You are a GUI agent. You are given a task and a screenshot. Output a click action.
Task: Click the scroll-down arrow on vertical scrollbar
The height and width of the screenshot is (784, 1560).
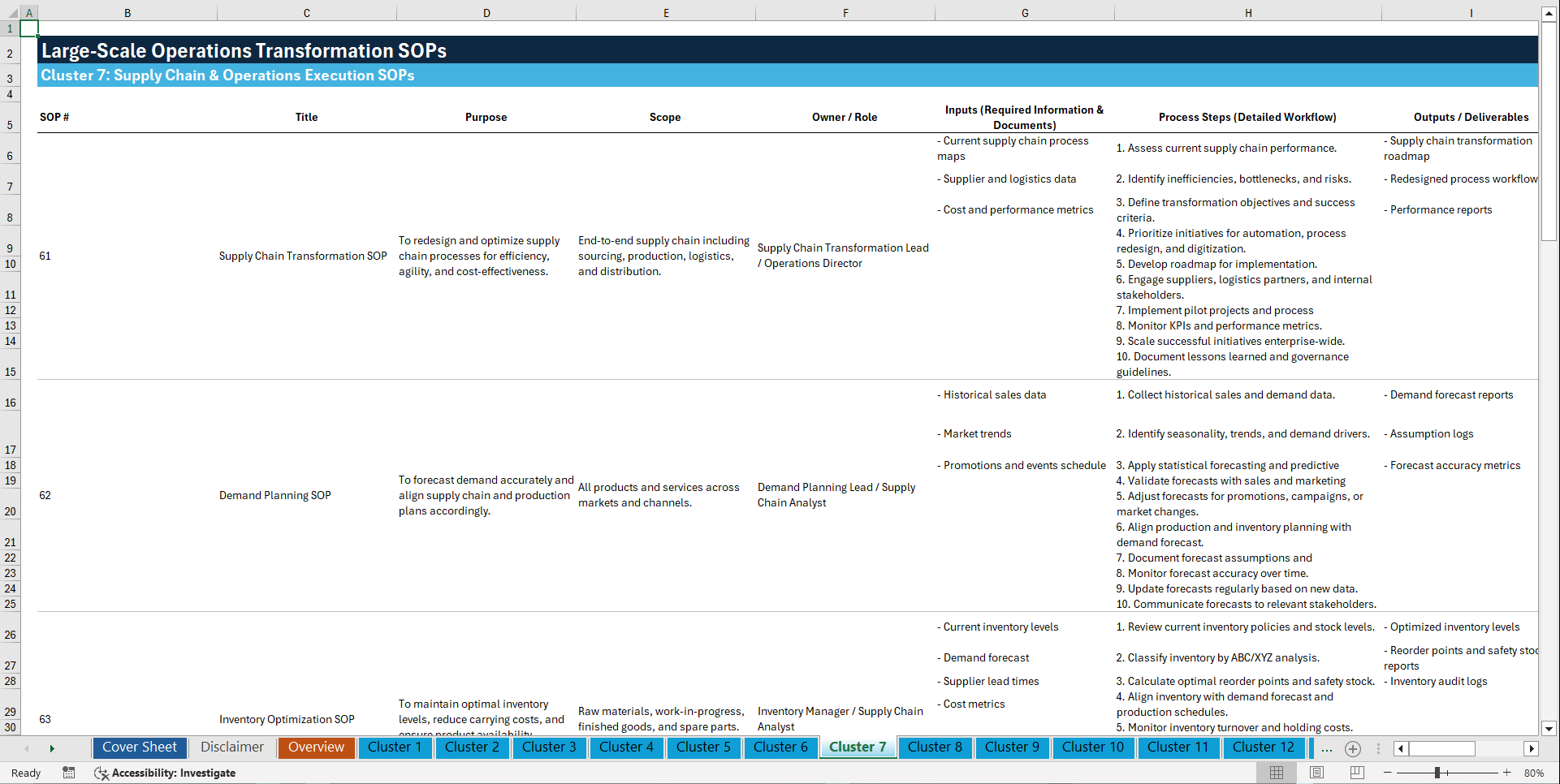pyautogui.click(x=1549, y=729)
